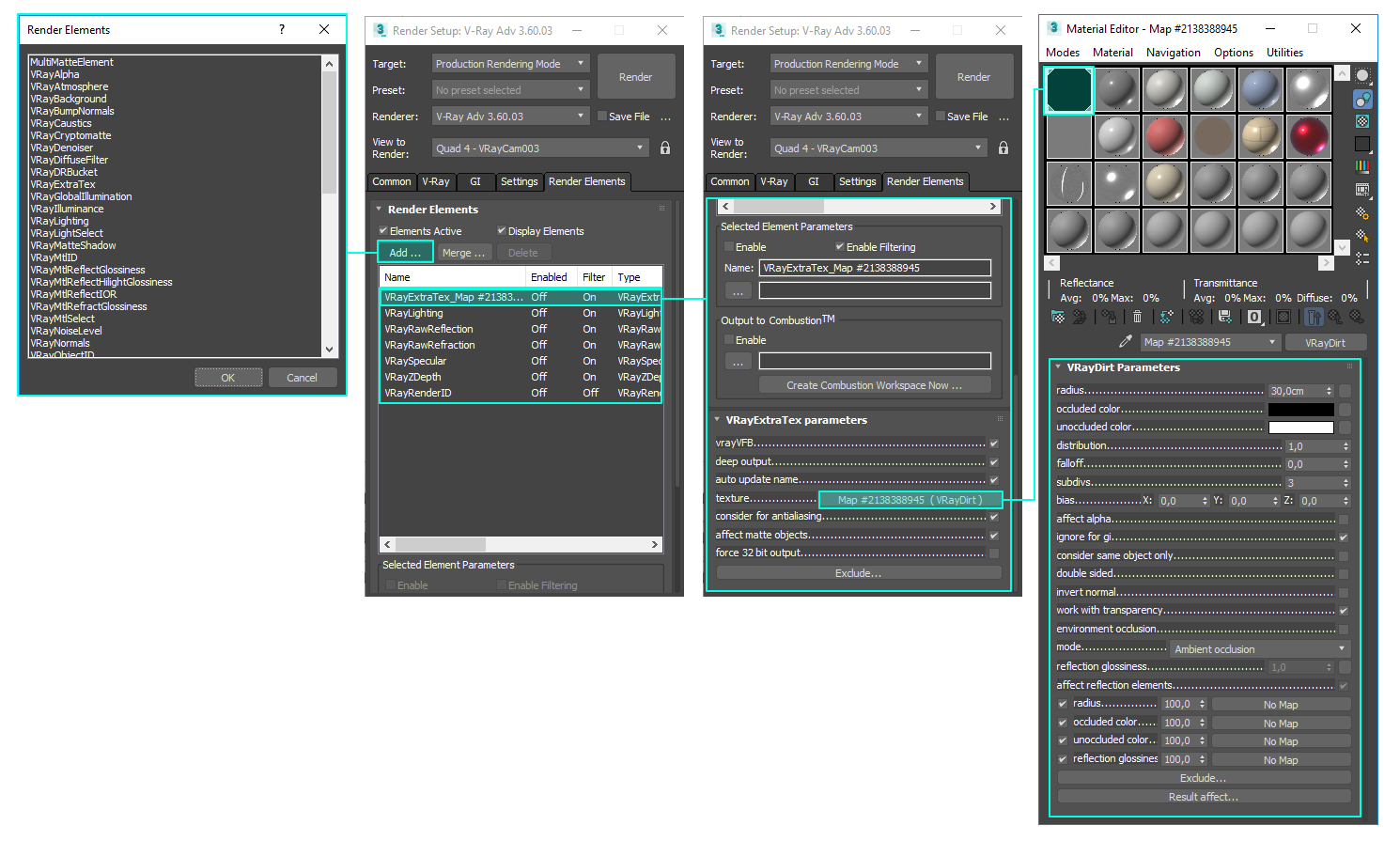
Task: Toggle checkered Background icon
Action: click(1362, 121)
